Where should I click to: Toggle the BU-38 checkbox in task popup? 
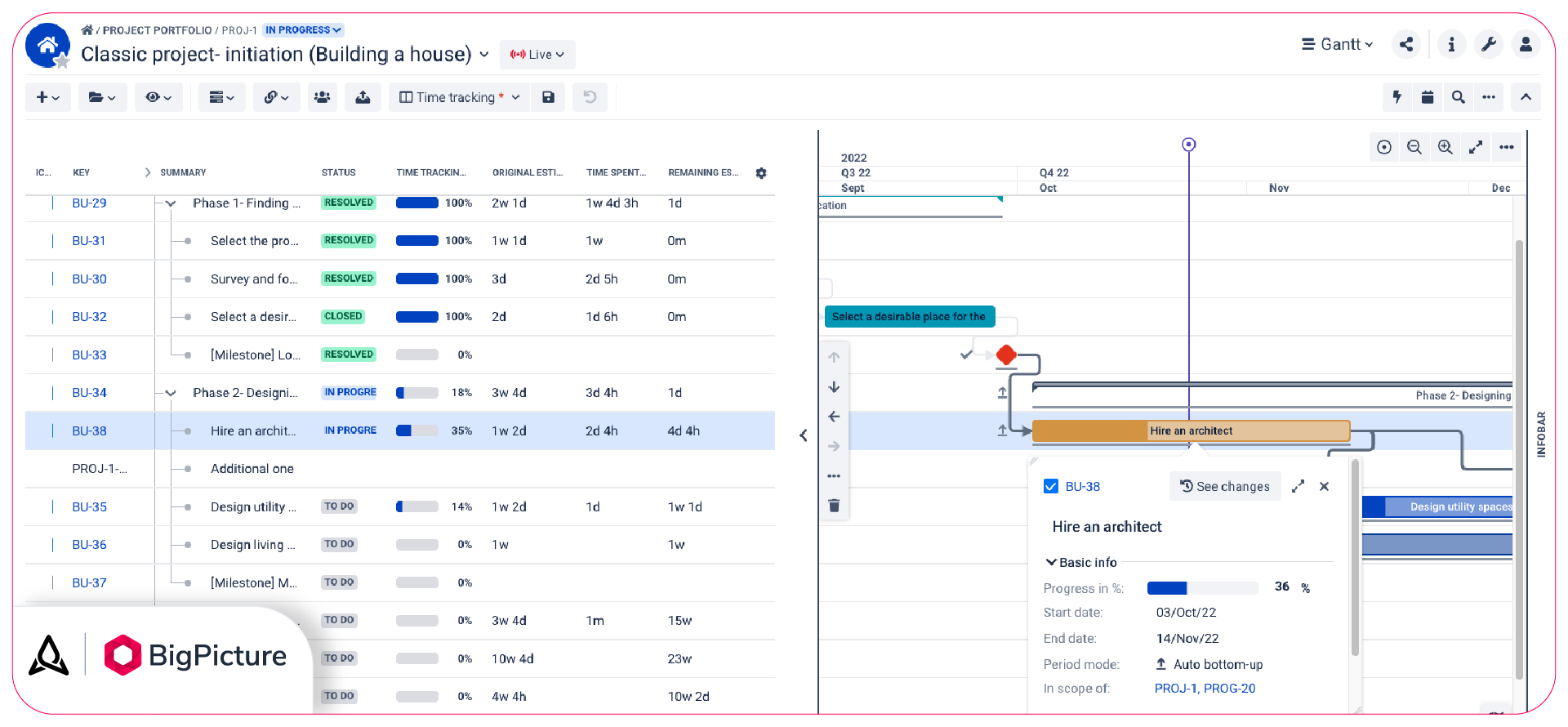tap(1051, 487)
